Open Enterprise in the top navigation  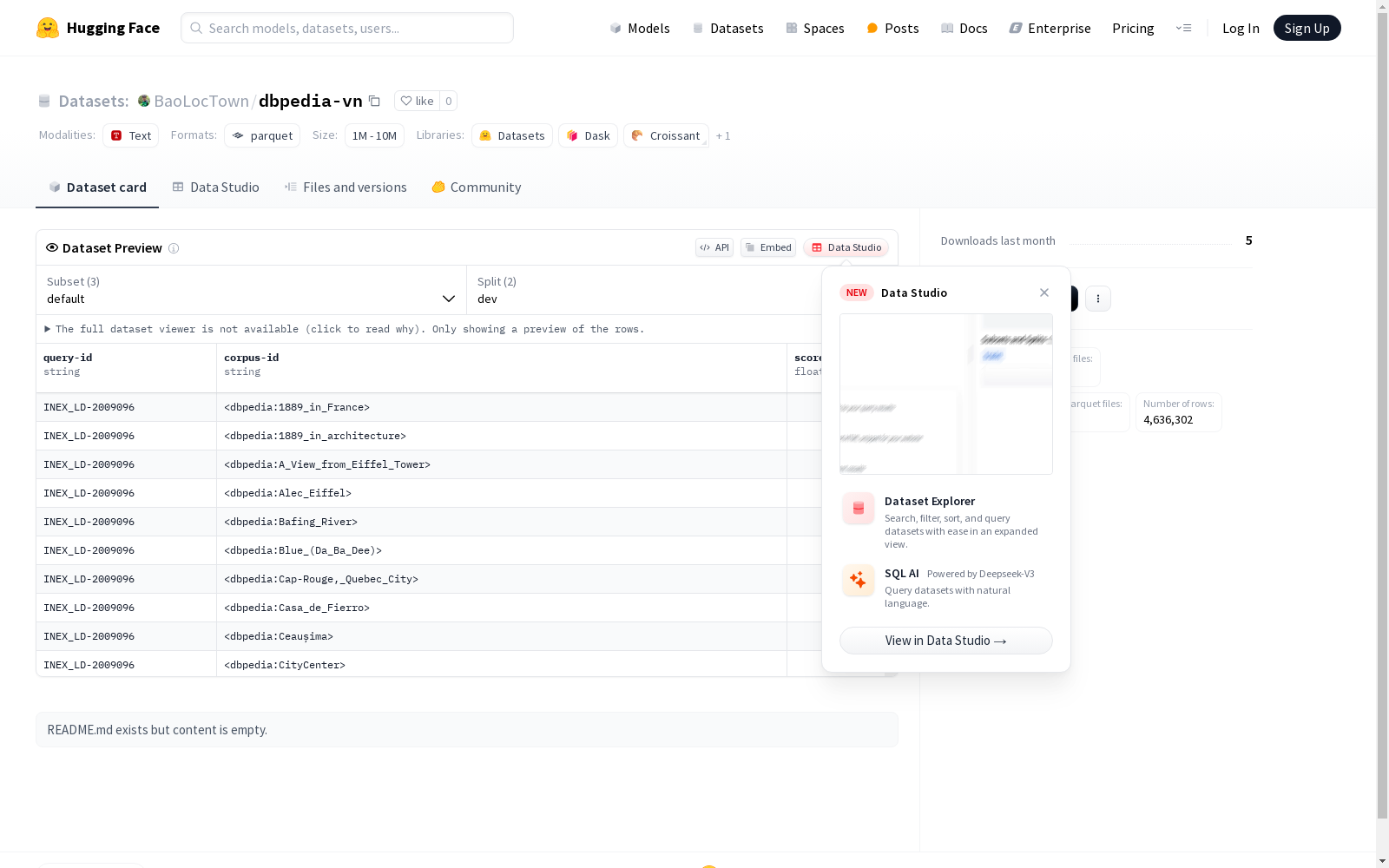pos(1050,28)
